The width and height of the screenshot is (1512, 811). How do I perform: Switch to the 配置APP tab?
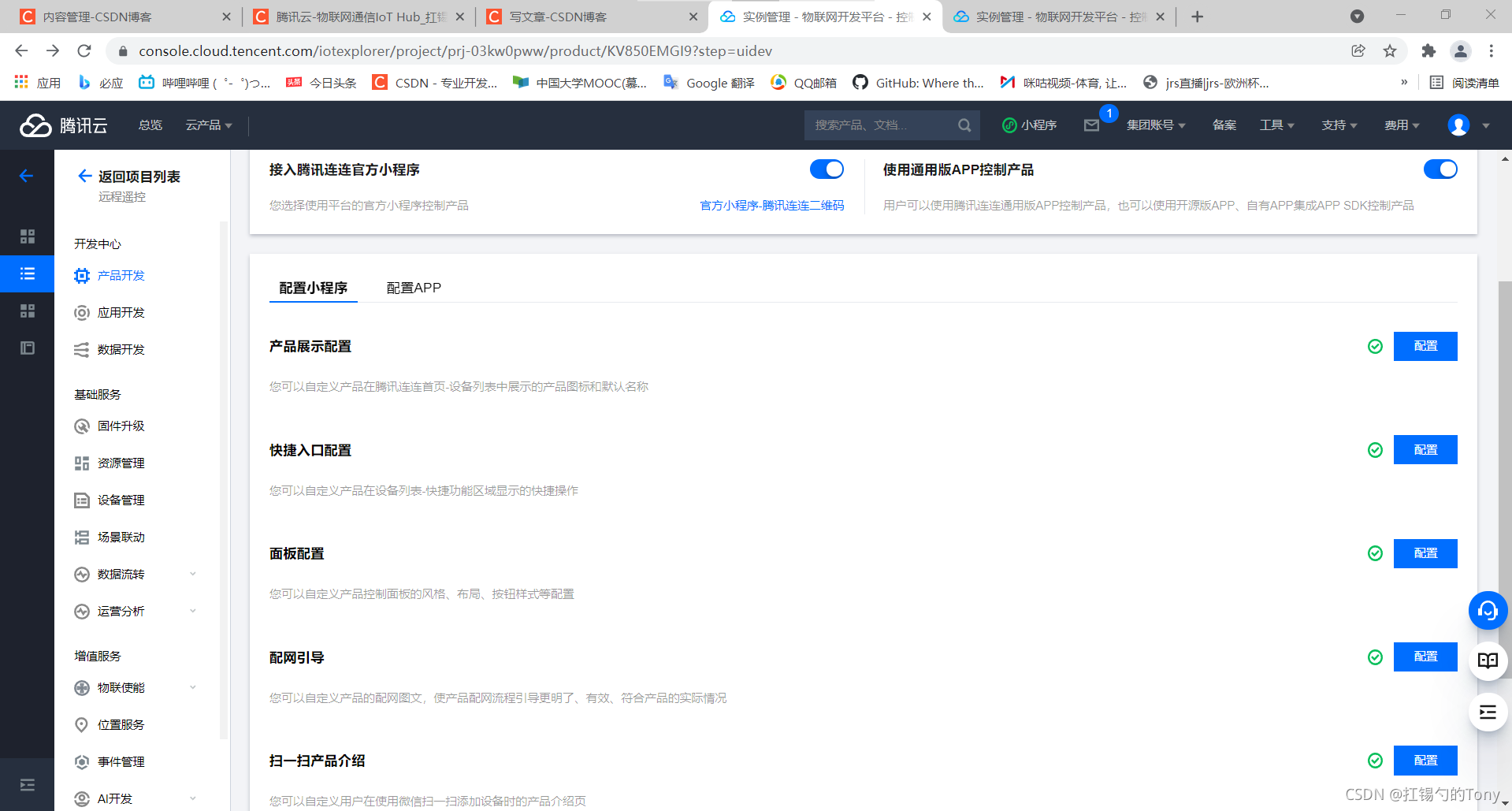coord(413,288)
